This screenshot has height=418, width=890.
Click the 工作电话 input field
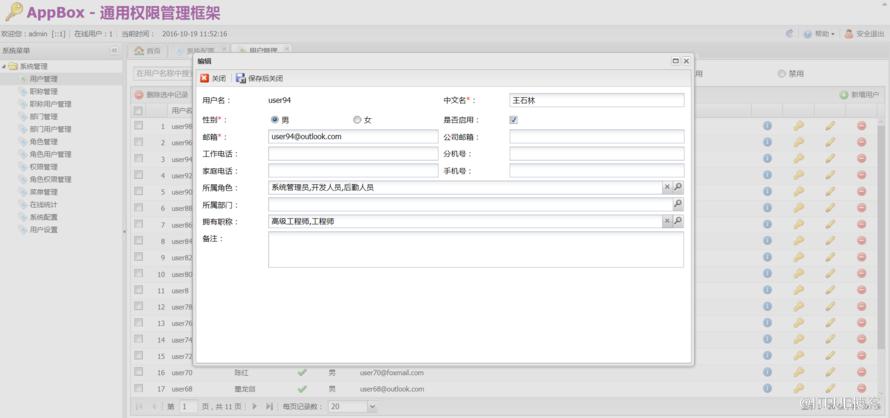[x=353, y=154]
